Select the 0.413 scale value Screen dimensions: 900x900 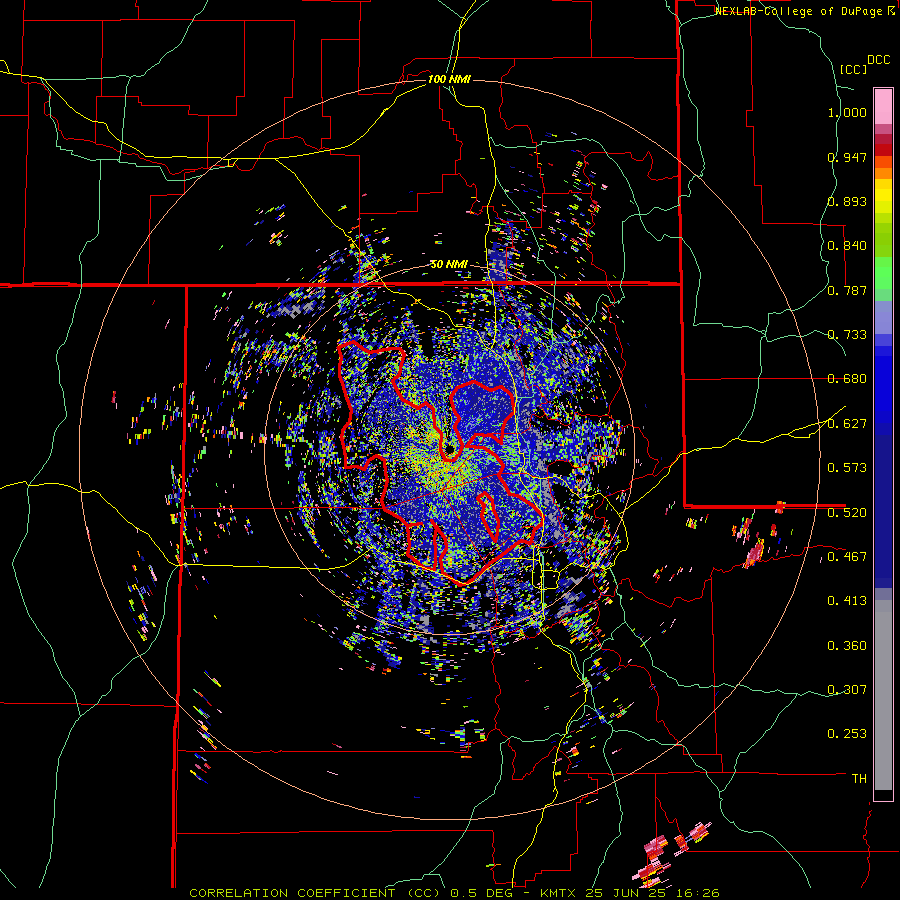point(847,601)
